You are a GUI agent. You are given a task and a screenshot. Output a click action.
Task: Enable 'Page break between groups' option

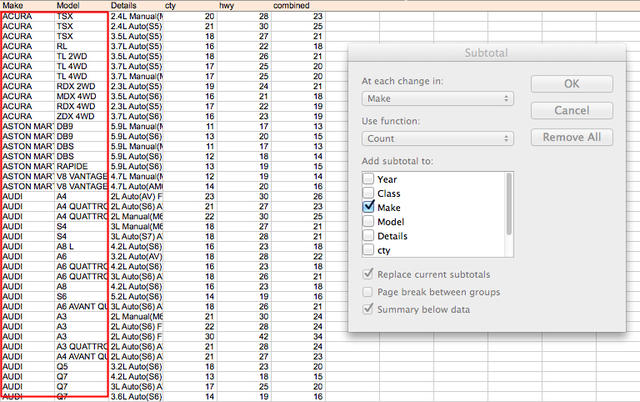(368, 292)
